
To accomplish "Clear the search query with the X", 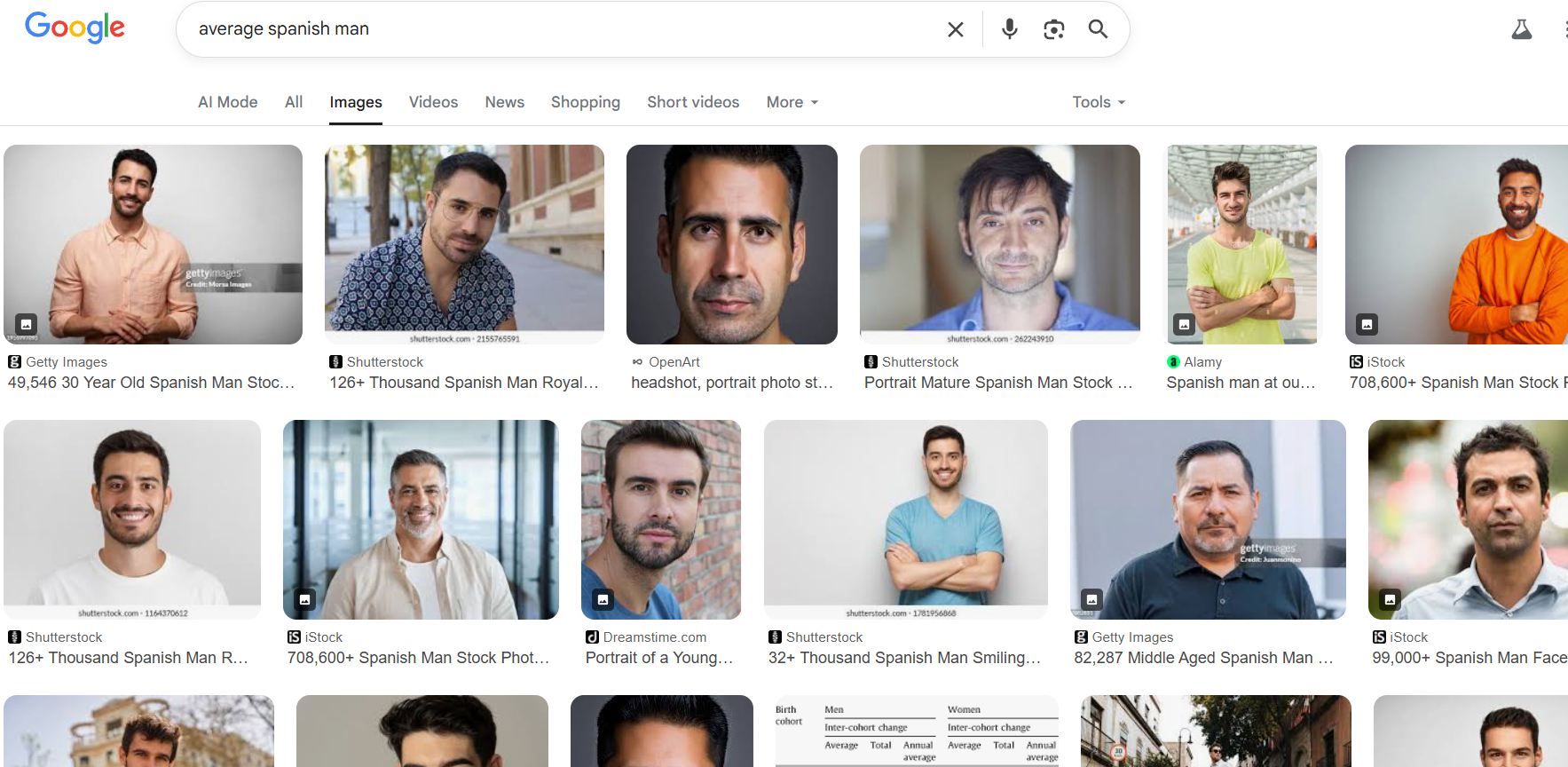I will coord(956,29).
